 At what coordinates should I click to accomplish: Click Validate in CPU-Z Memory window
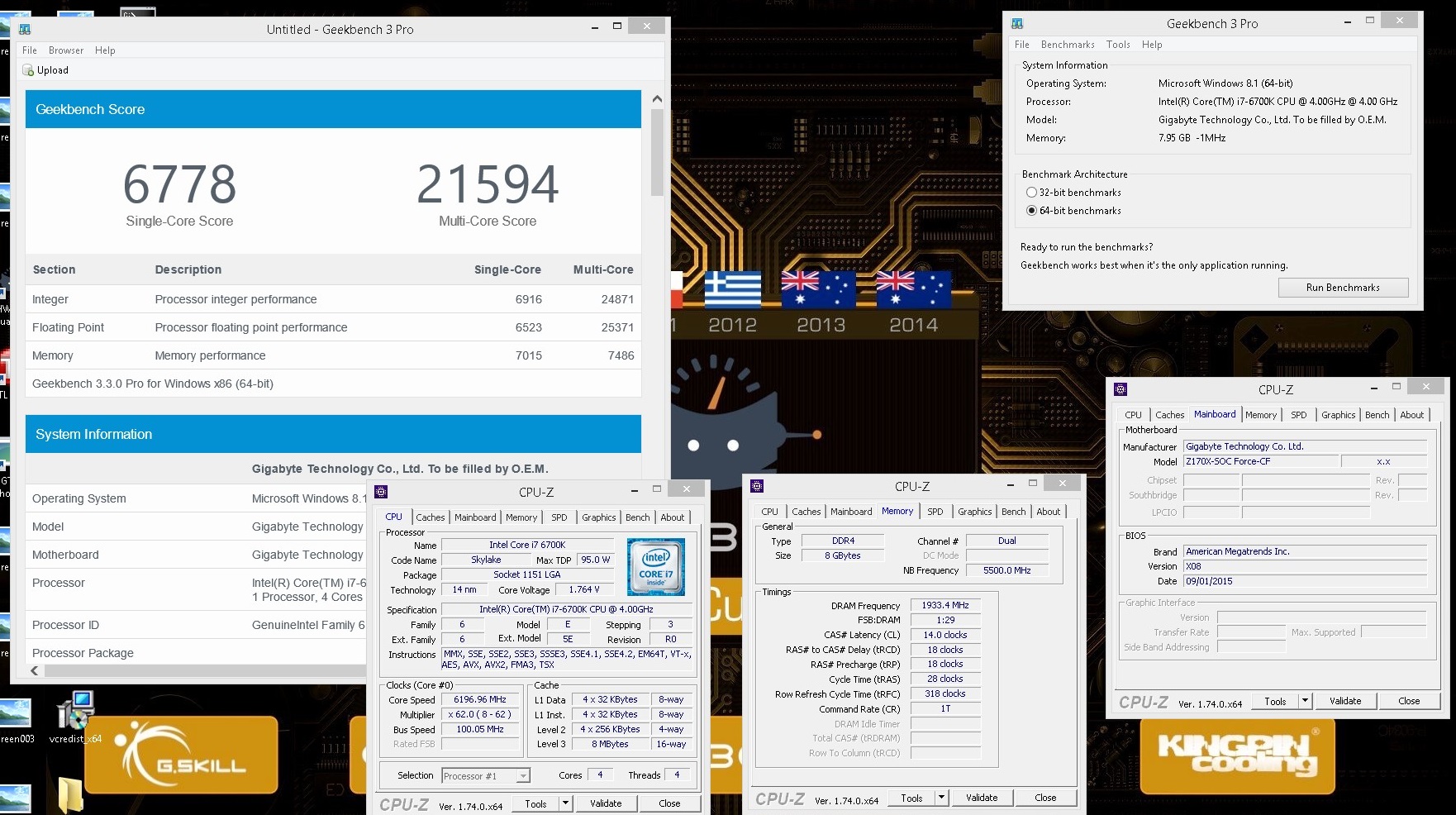click(982, 797)
